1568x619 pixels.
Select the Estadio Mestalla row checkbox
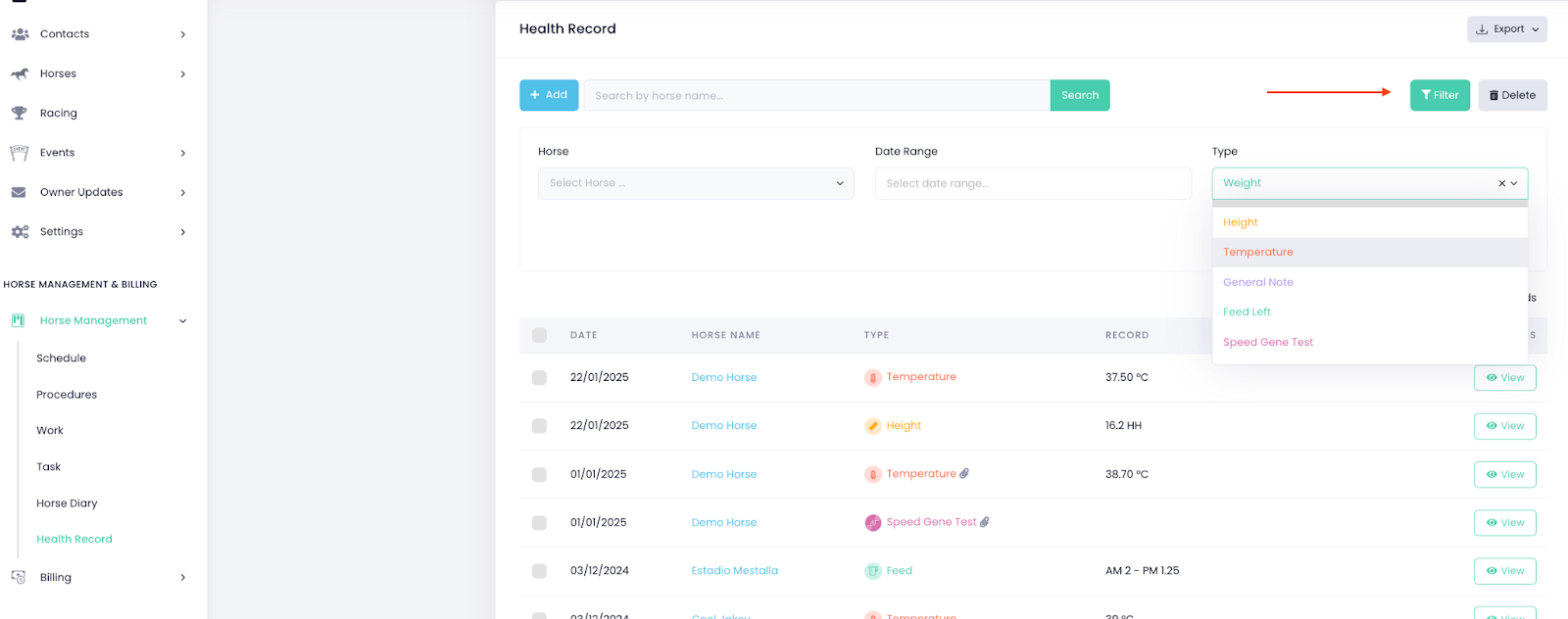click(x=539, y=571)
